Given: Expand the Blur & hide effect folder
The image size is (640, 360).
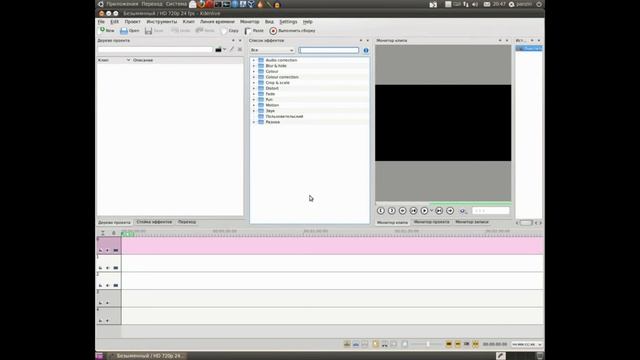Looking at the screenshot, I should coord(253,66).
